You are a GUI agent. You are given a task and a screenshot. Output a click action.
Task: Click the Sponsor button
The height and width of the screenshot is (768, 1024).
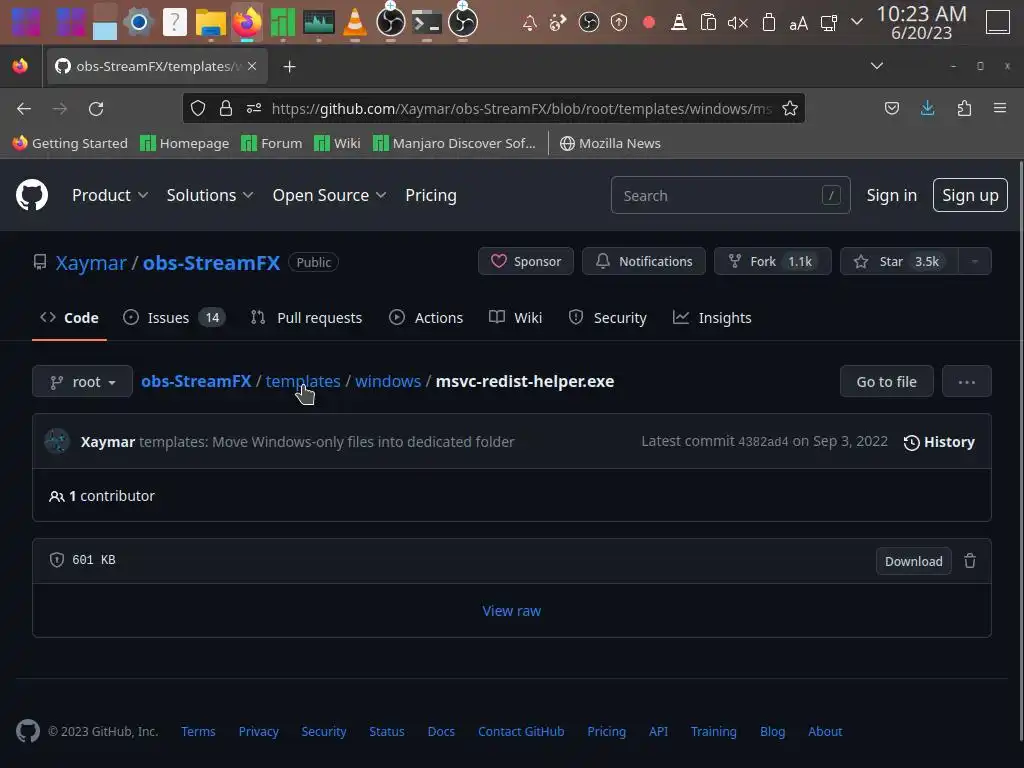click(x=526, y=261)
